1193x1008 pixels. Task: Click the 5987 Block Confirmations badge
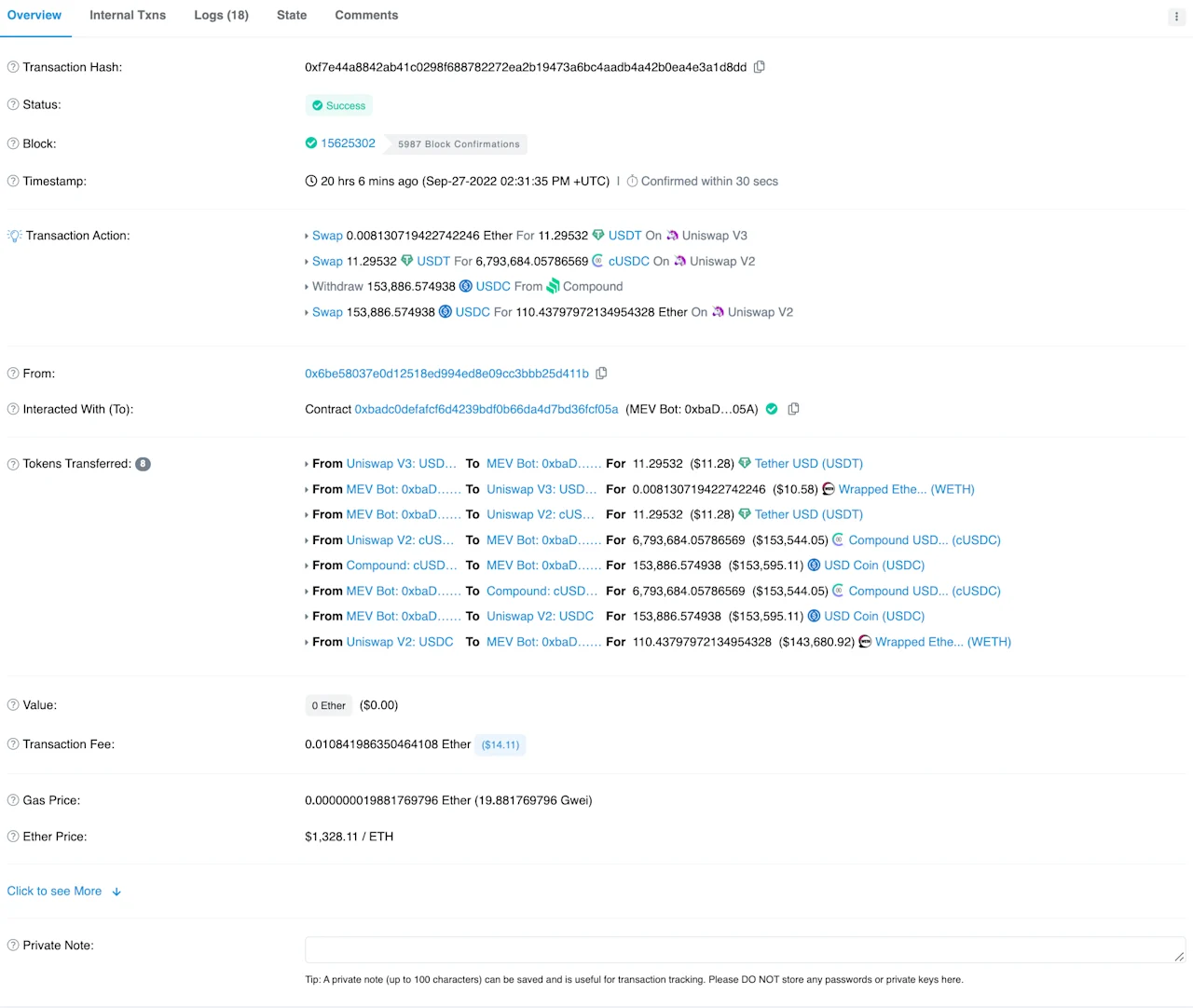[x=459, y=144]
